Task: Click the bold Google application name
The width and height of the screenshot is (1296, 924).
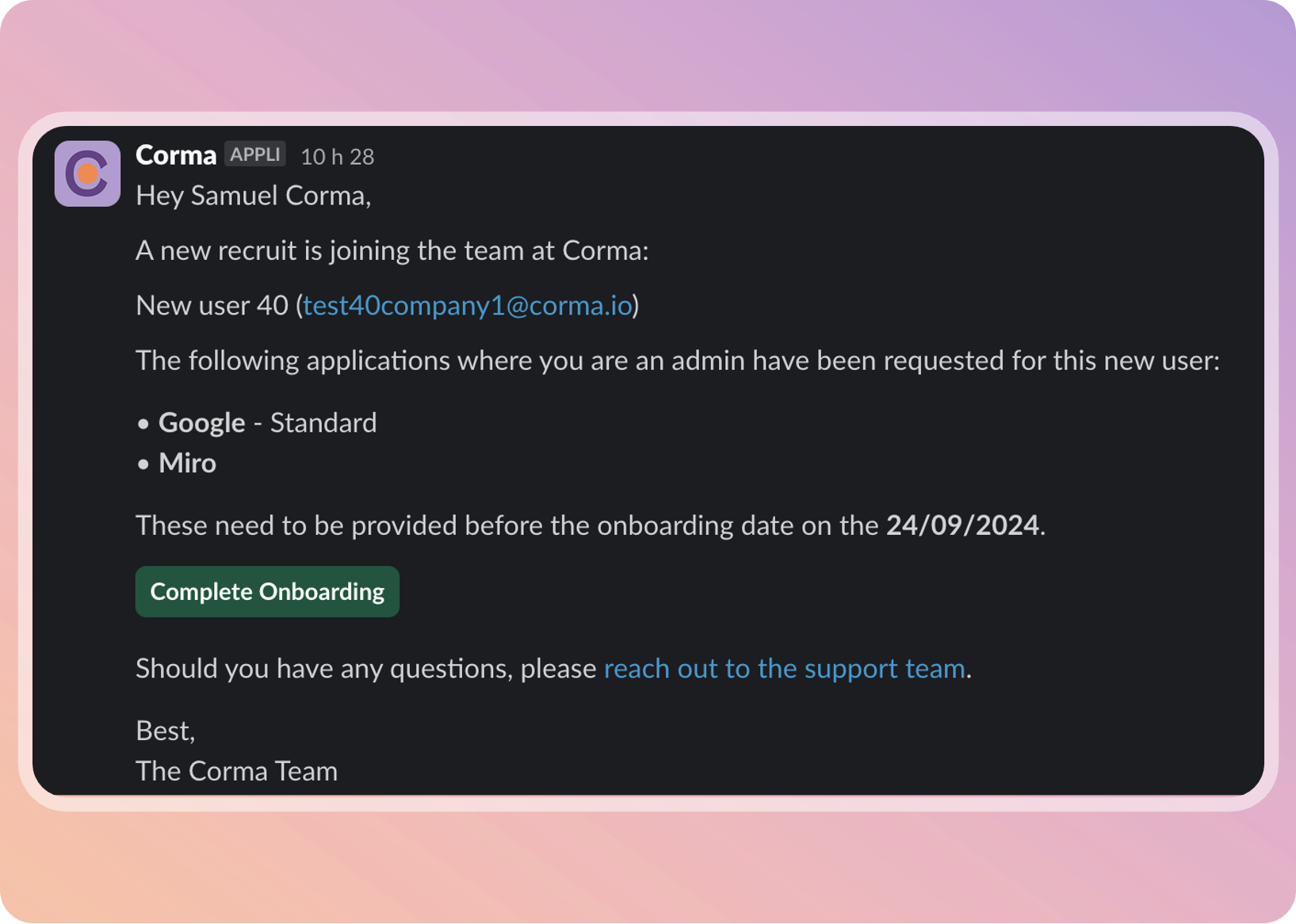Action: click(x=201, y=423)
